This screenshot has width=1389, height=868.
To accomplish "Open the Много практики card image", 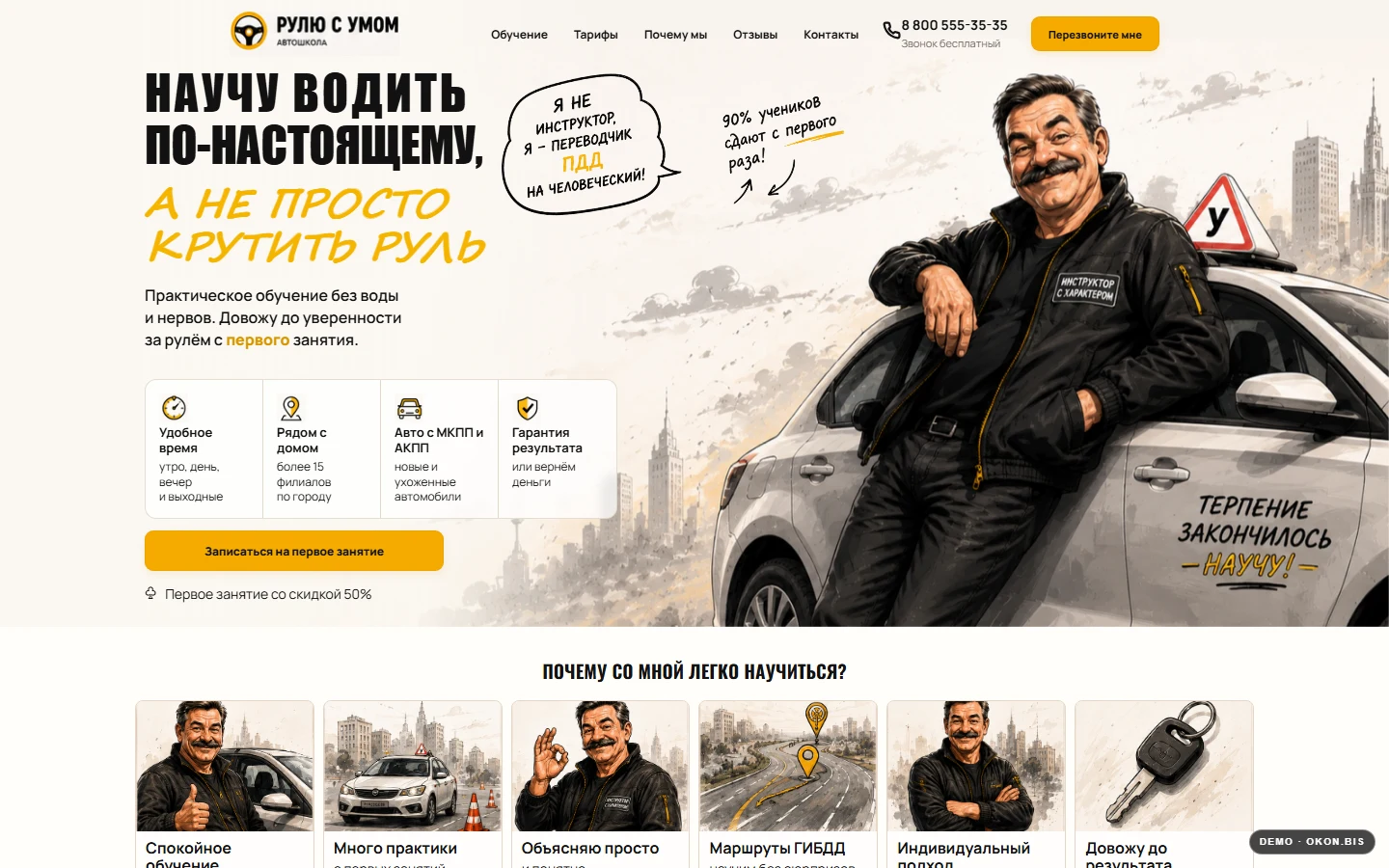I will click(413, 766).
